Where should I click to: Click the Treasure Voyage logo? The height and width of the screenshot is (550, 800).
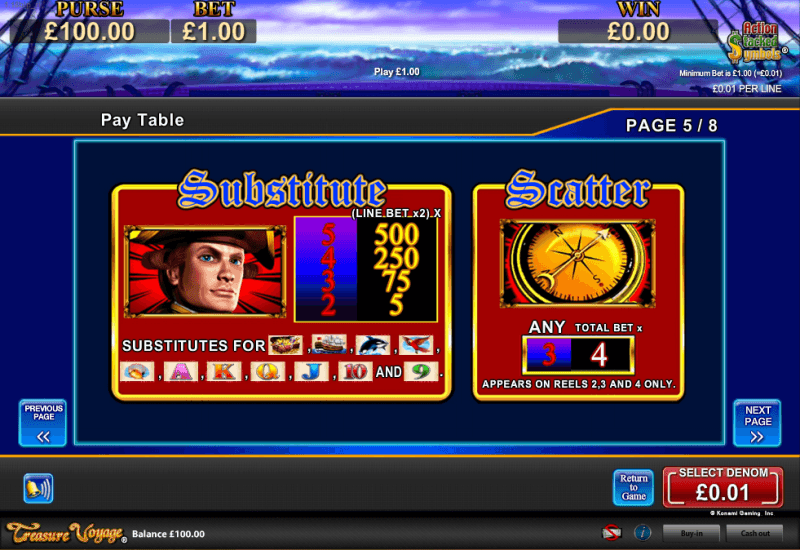coord(66,533)
